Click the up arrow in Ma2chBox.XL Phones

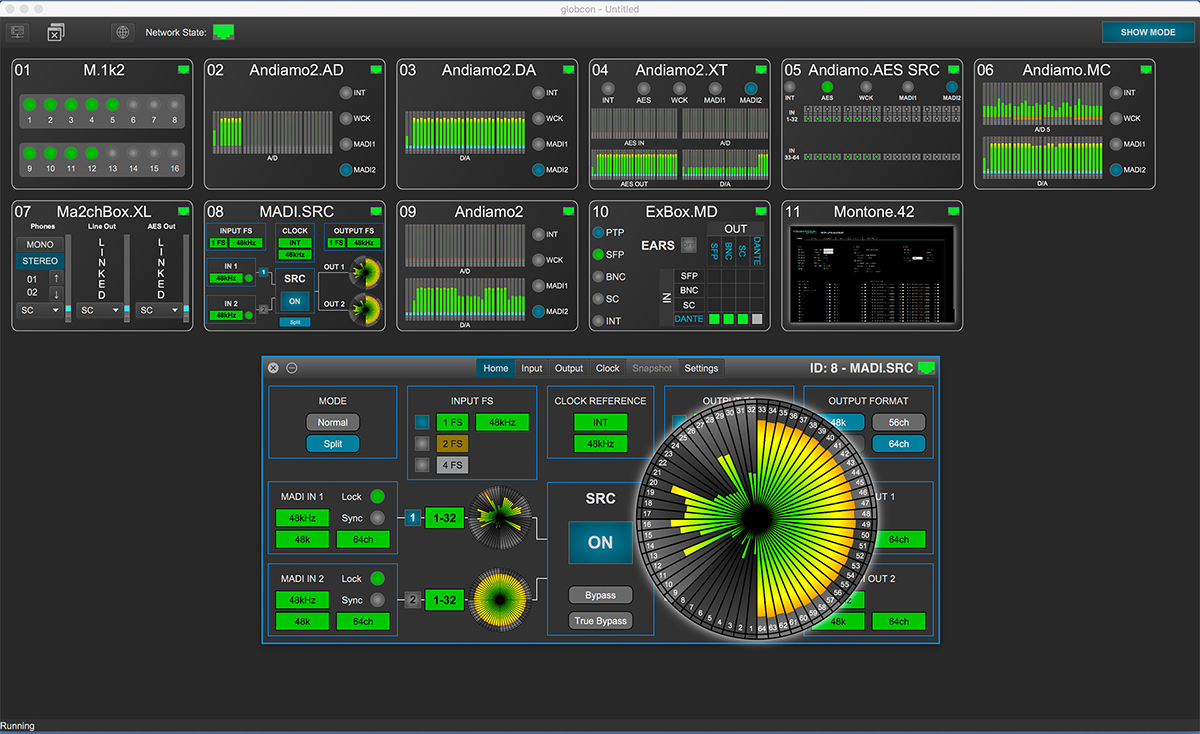pyautogui.click(x=57, y=278)
